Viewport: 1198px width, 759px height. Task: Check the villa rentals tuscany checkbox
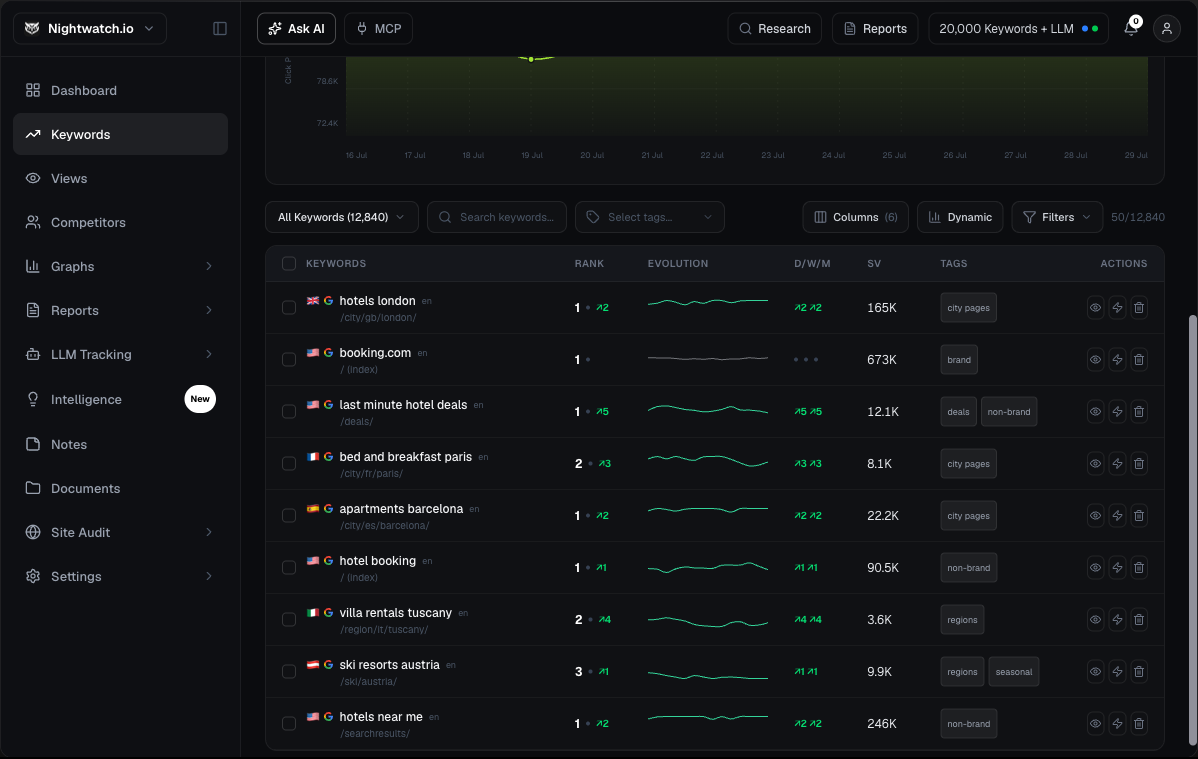pyautogui.click(x=289, y=619)
